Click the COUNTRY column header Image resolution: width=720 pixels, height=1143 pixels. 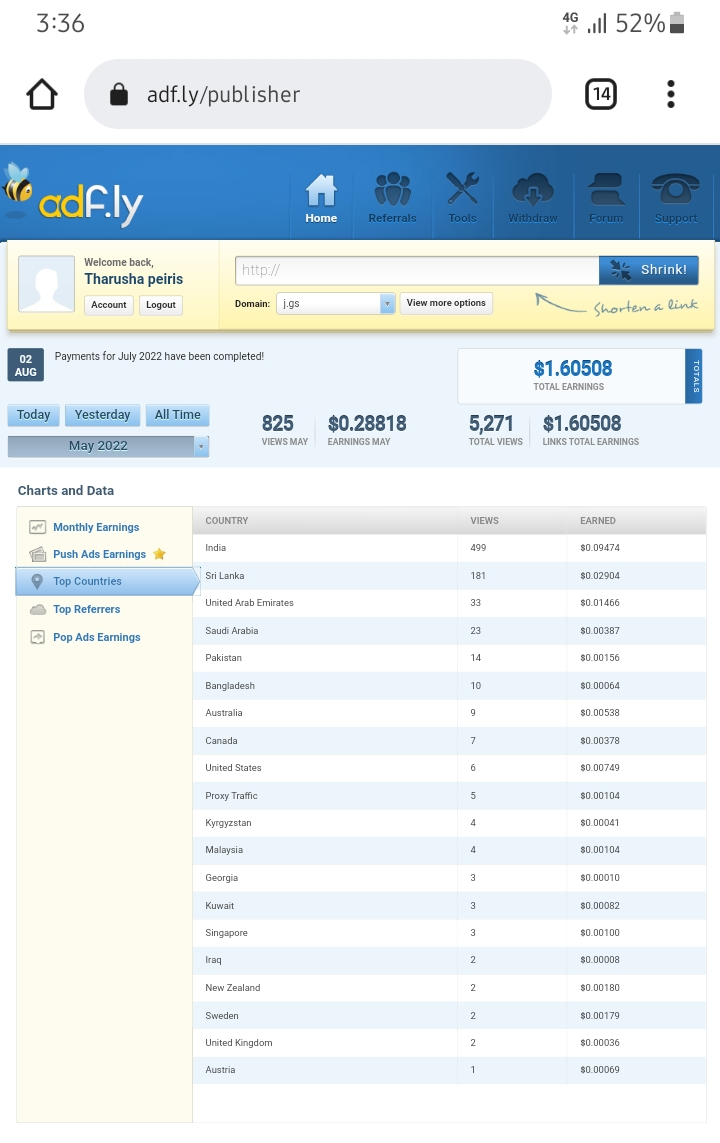click(x=227, y=520)
